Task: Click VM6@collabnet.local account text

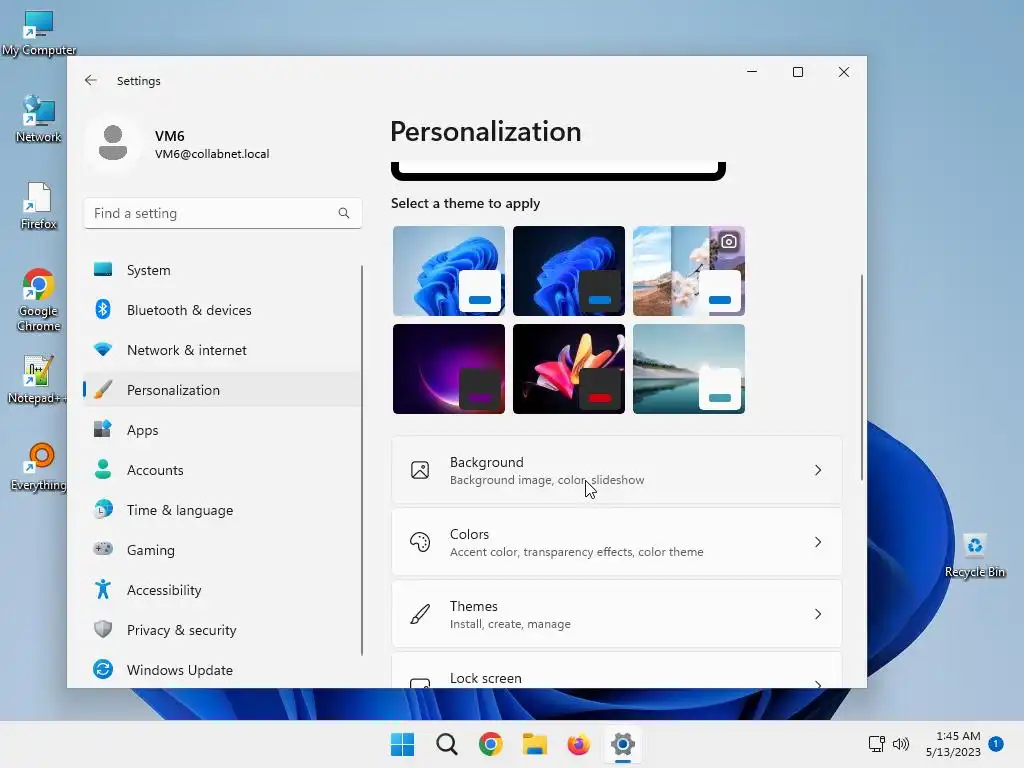Action: pos(212,154)
